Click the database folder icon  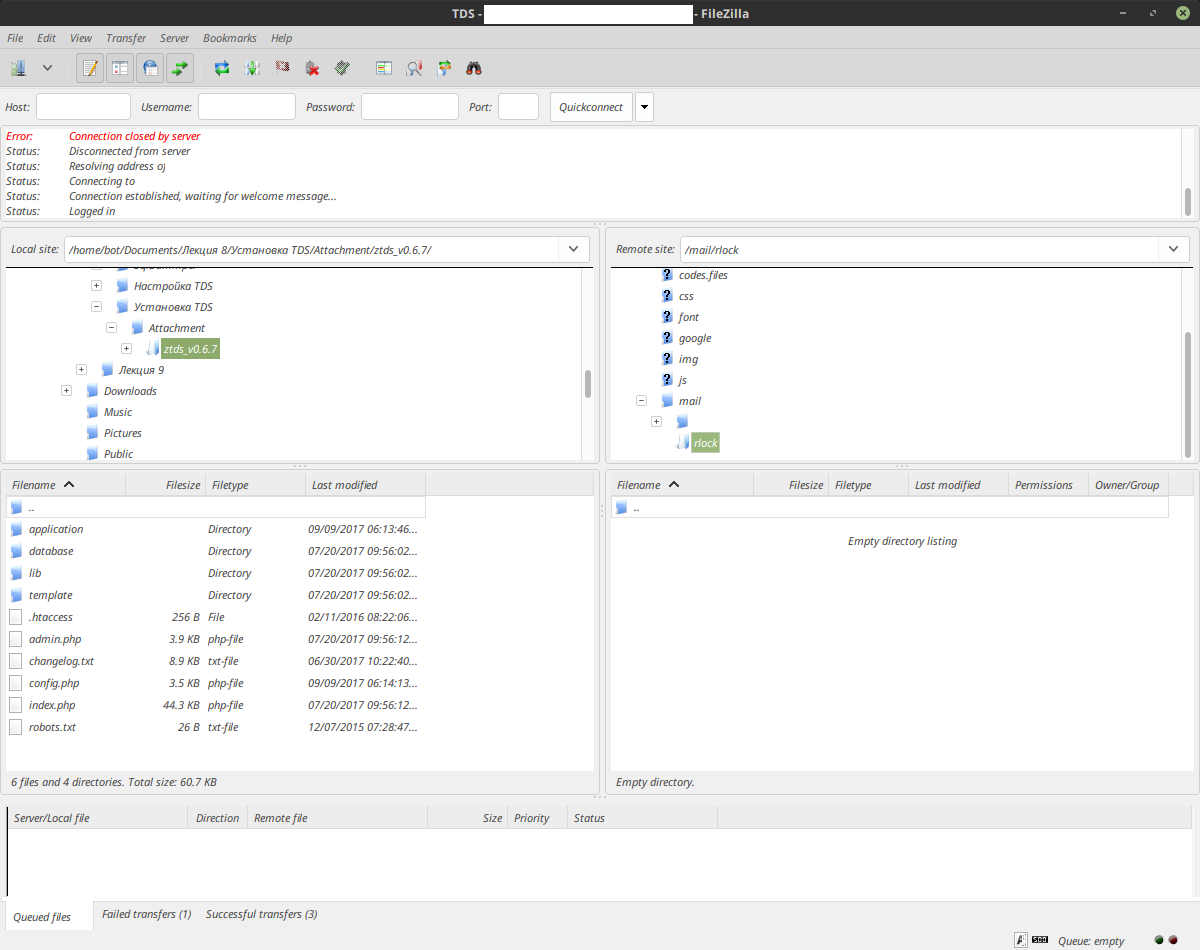pos(16,551)
